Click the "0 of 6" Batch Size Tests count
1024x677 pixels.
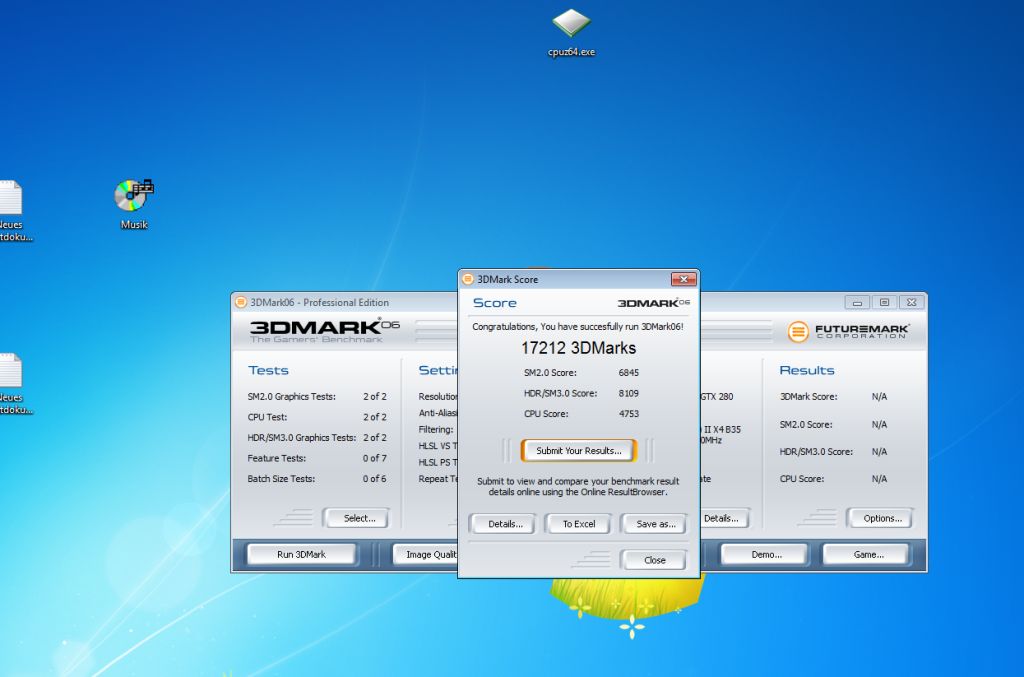click(x=375, y=479)
